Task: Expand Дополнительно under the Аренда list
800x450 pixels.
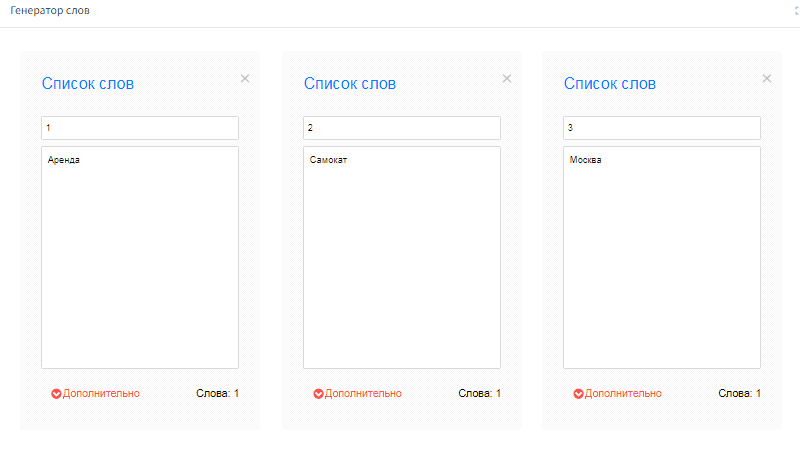Action: [95, 393]
